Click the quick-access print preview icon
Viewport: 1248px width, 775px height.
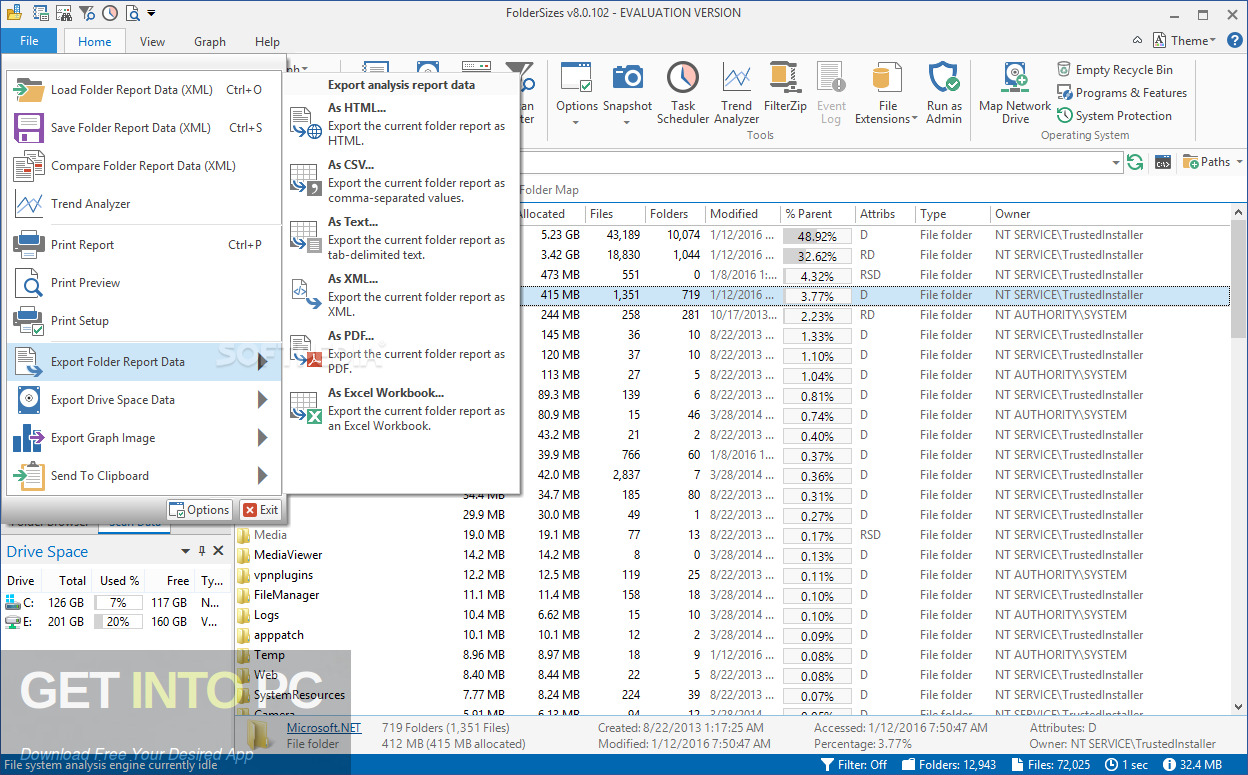[132, 13]
